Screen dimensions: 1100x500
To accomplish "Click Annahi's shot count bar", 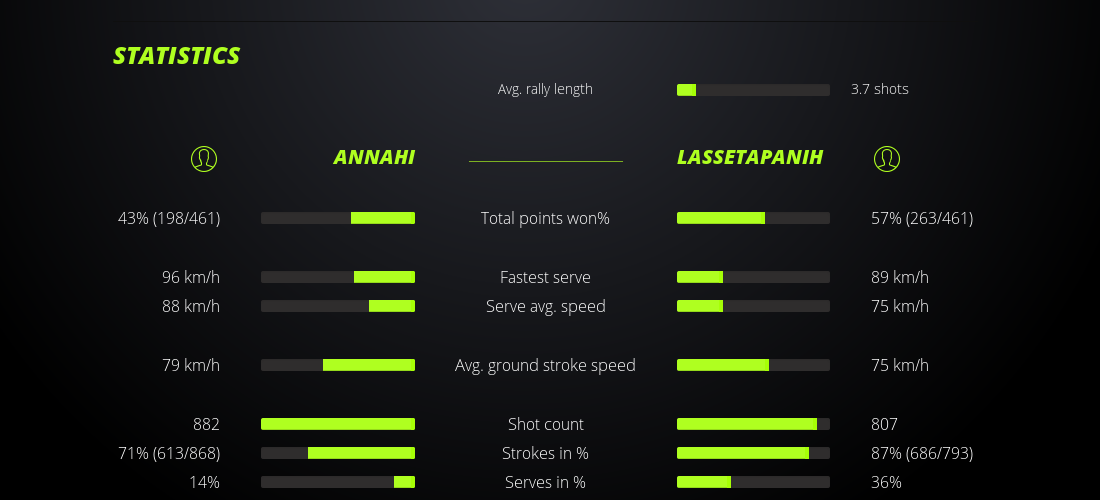I will (338, 424).
